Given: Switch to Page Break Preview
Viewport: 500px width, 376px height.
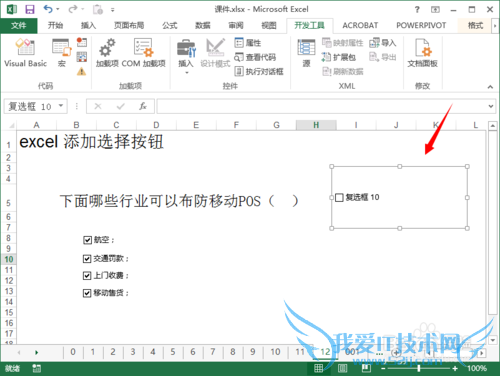Looking at the screenshot, I should pos(366,368).
